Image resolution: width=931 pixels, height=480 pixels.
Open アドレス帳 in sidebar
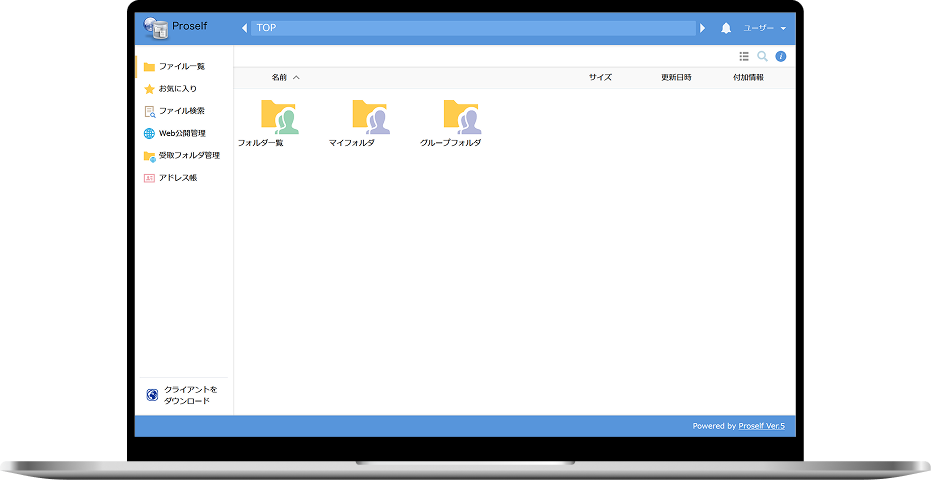point(177,178)
